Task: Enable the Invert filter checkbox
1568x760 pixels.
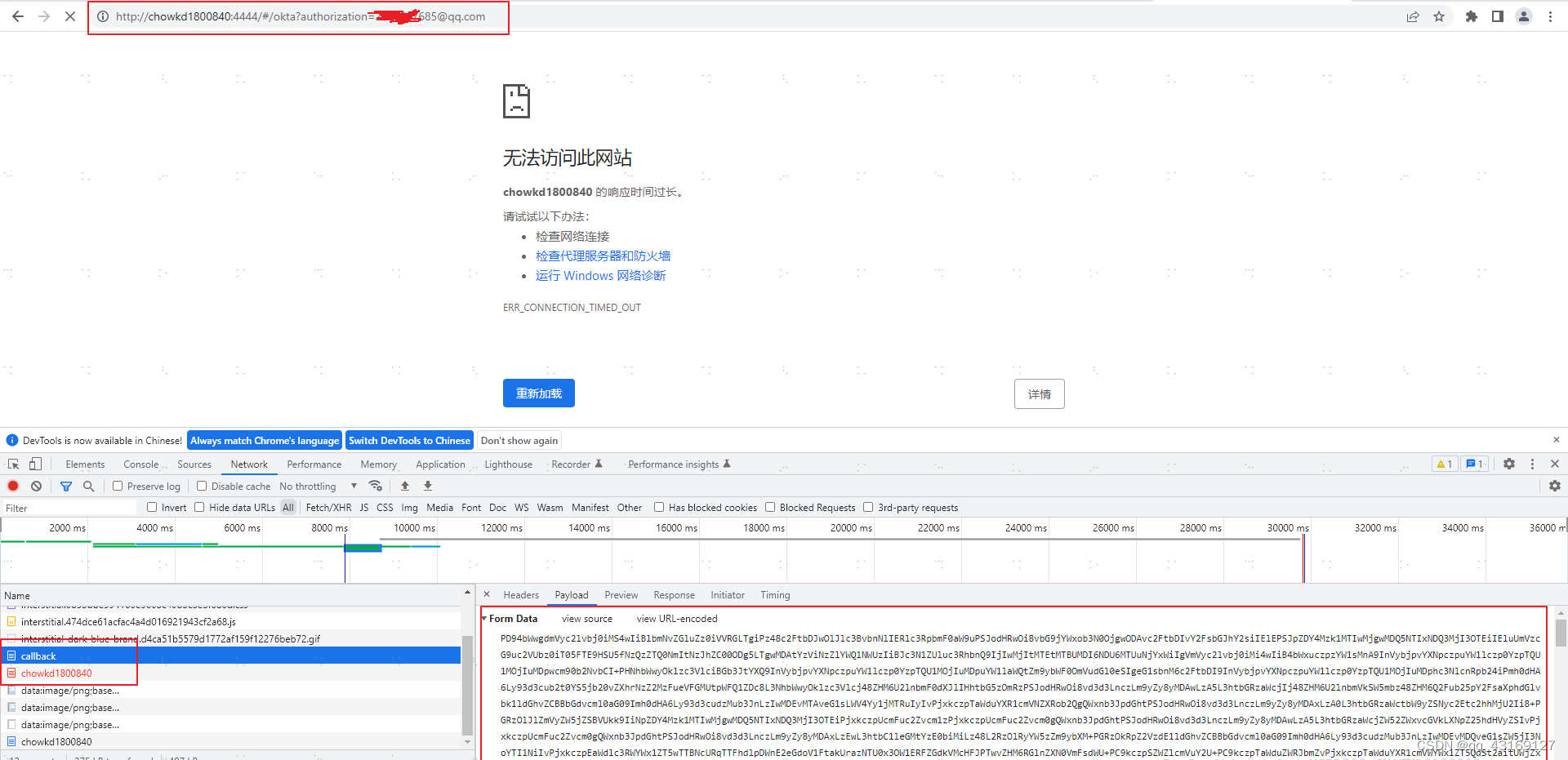Action: pyautogui.click(x=152, y=507)
